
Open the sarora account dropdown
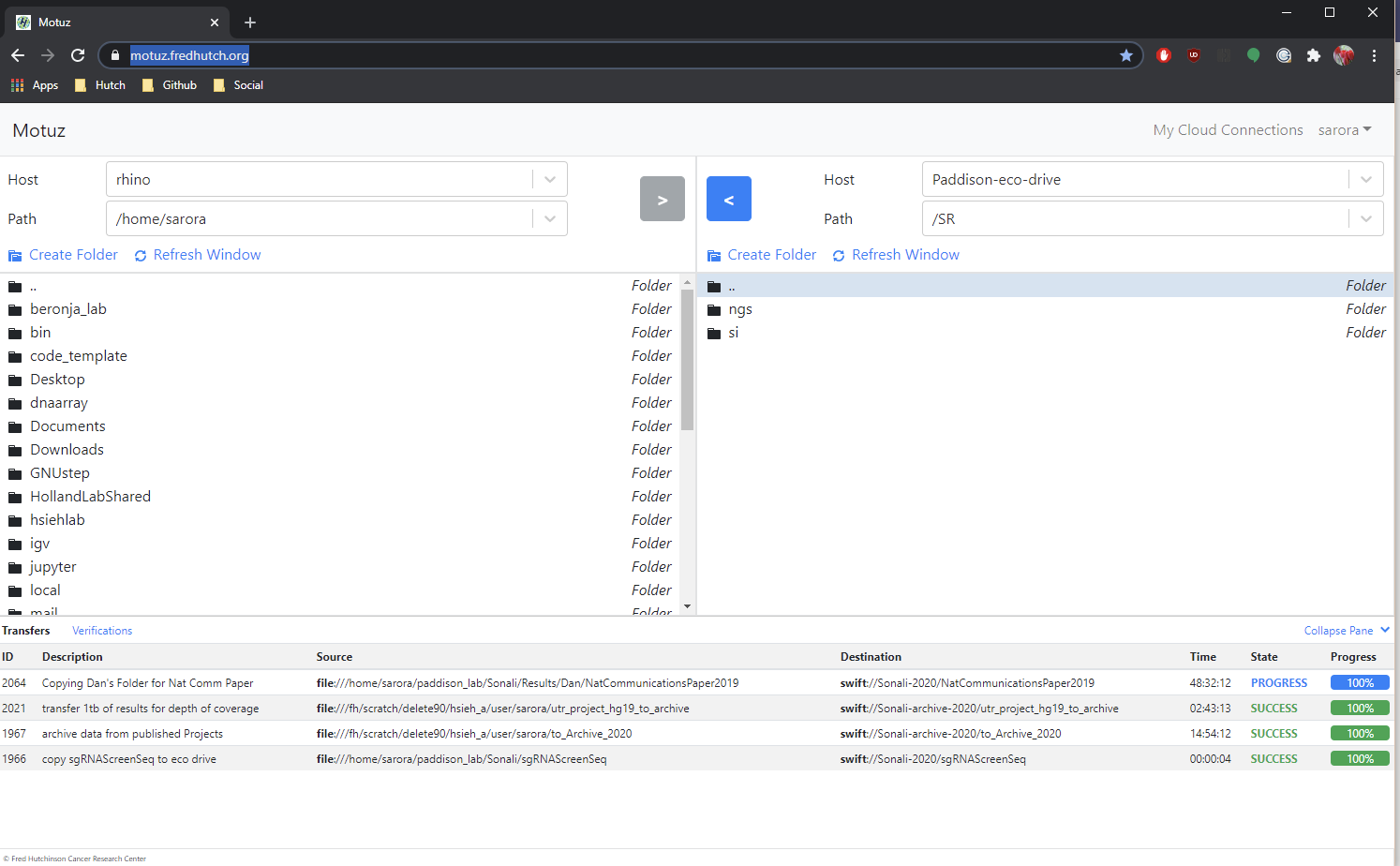[x=1345, y=130]
